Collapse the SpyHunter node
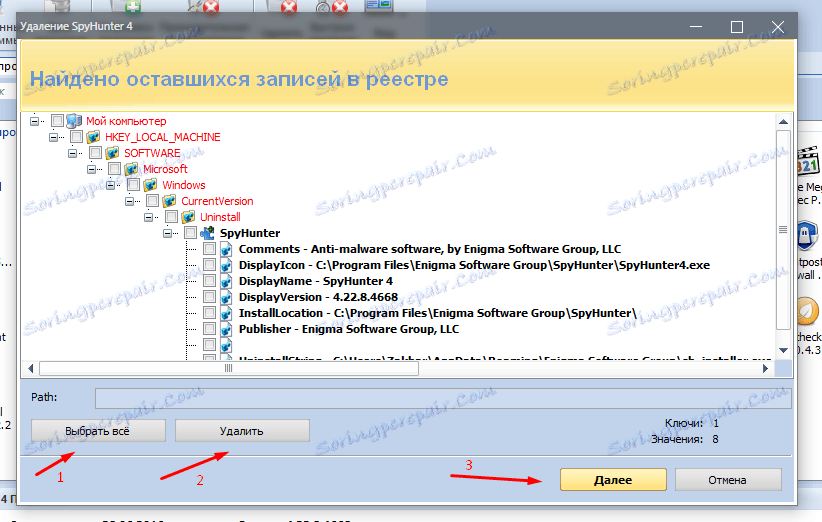 coord(168,233)
